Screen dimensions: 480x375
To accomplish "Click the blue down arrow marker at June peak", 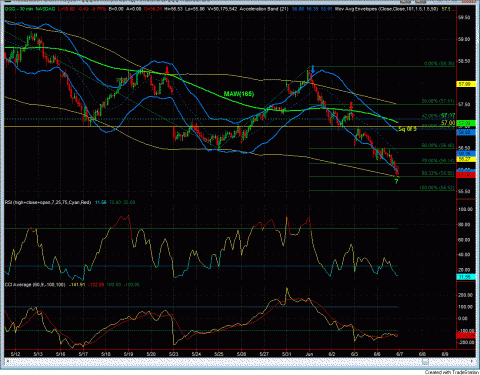I will point(313,70).
